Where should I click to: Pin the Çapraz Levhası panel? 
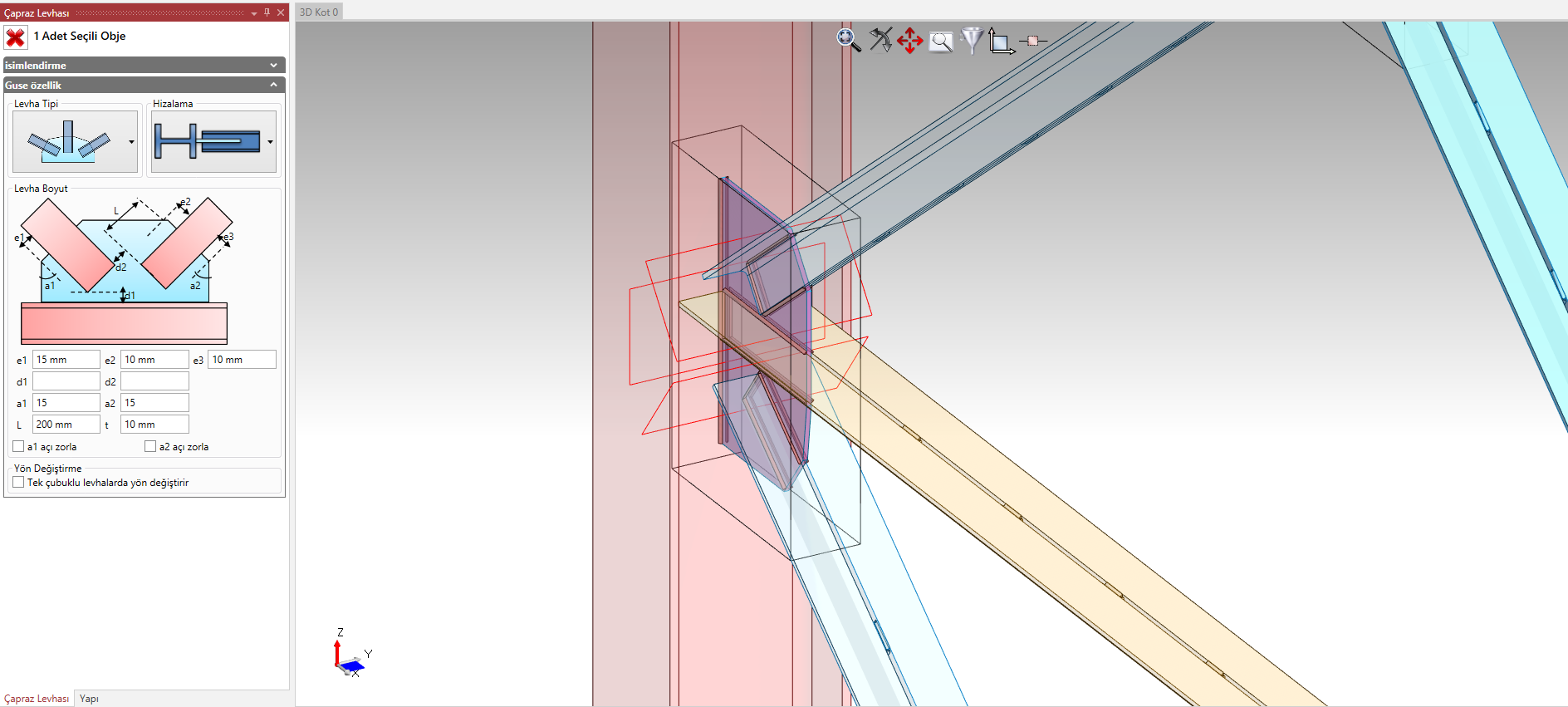[x=267, y=12]
